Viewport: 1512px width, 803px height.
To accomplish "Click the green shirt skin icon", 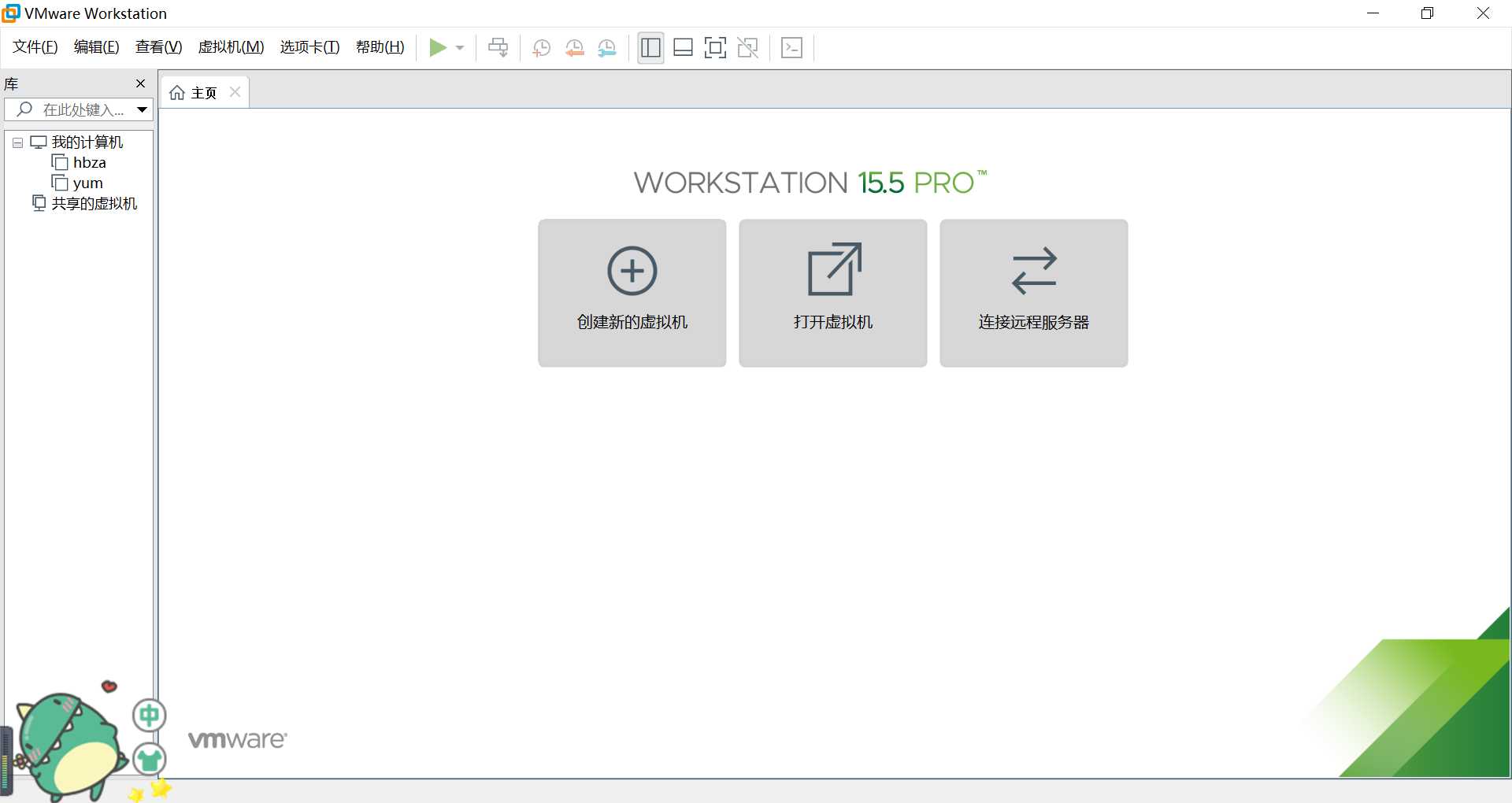I will 149,760.
